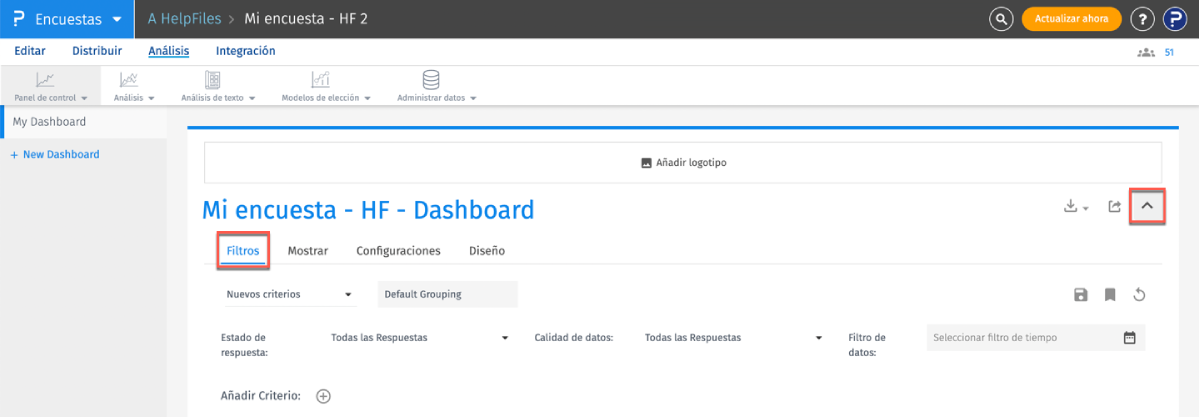
Task: Open the A HelpFiles folder link
Action: (x=185, y=18)
